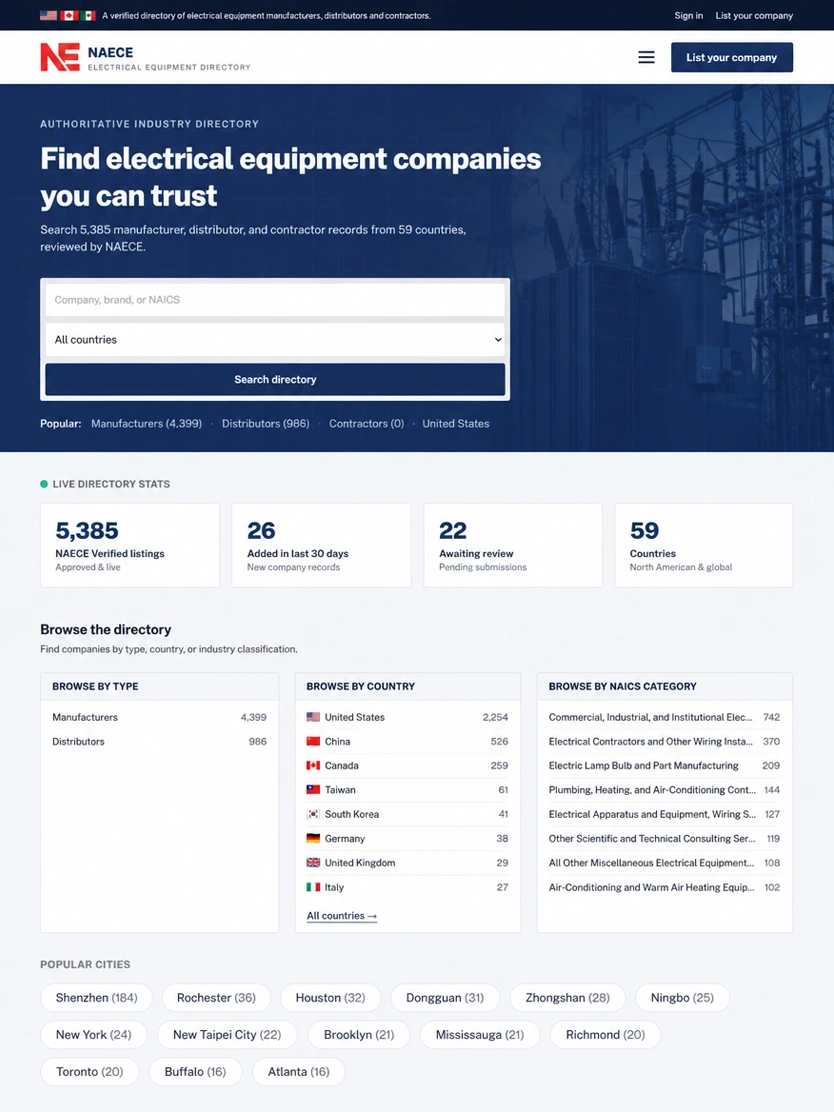Click the 5,385 NAECE Verified listings card

point(130,545)
